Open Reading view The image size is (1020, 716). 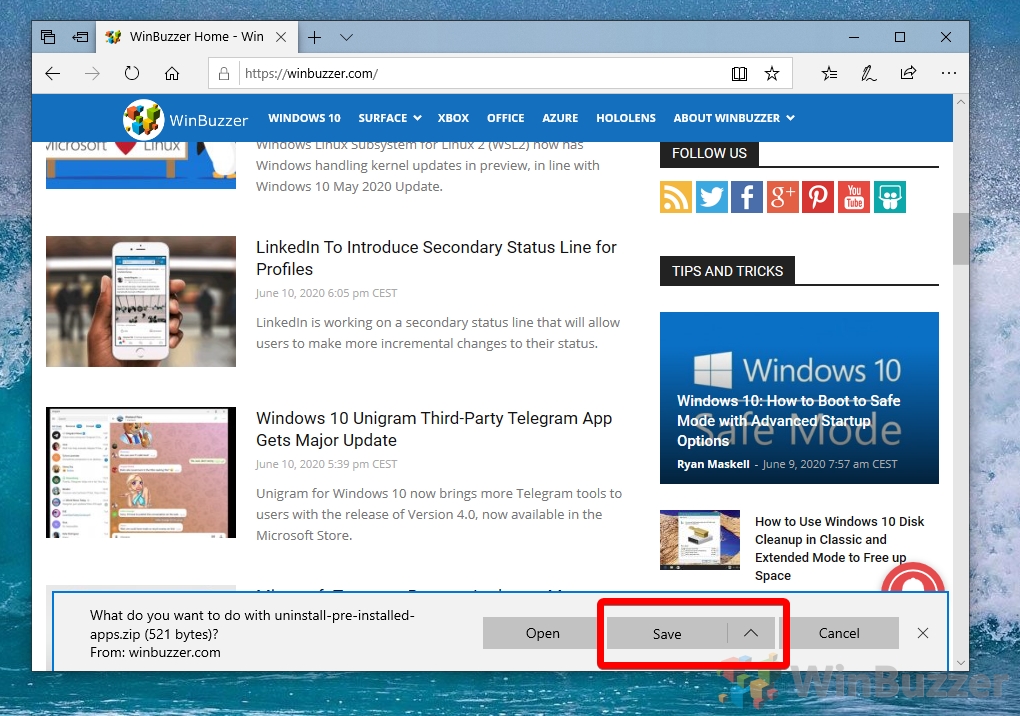[x=739, y=73]
